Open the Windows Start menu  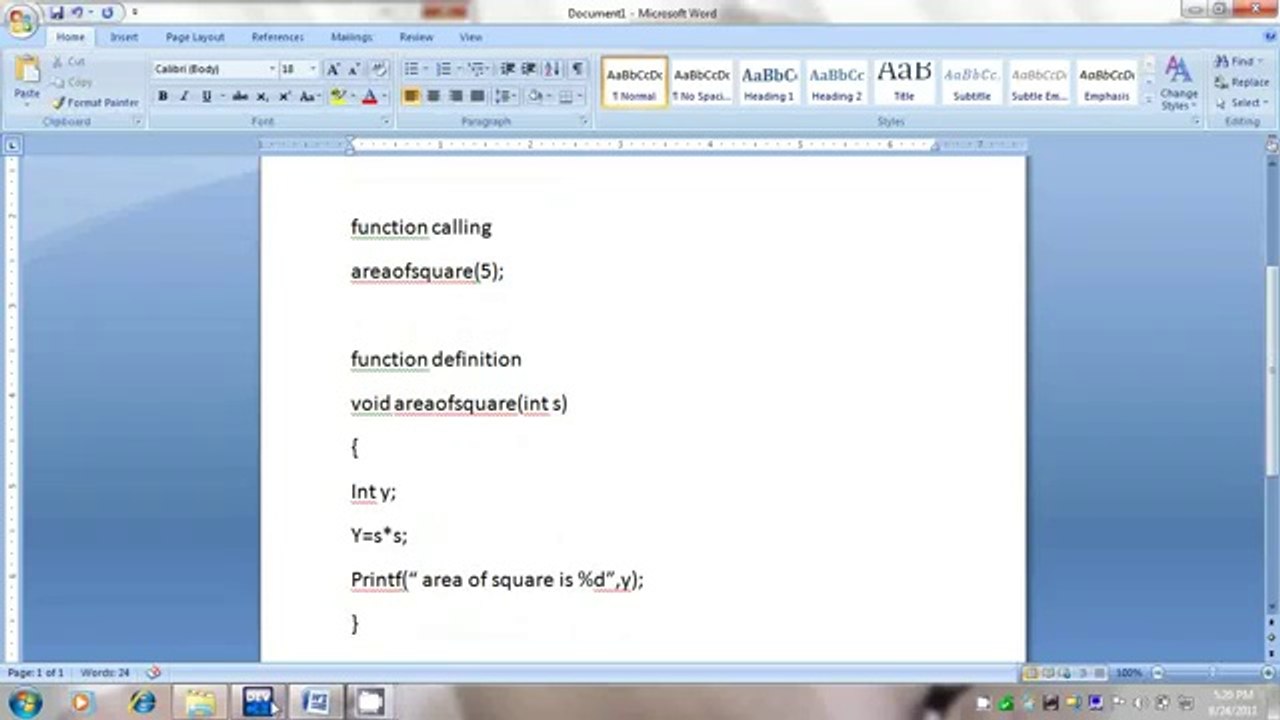pyautogui.click(x=23, y=702)
